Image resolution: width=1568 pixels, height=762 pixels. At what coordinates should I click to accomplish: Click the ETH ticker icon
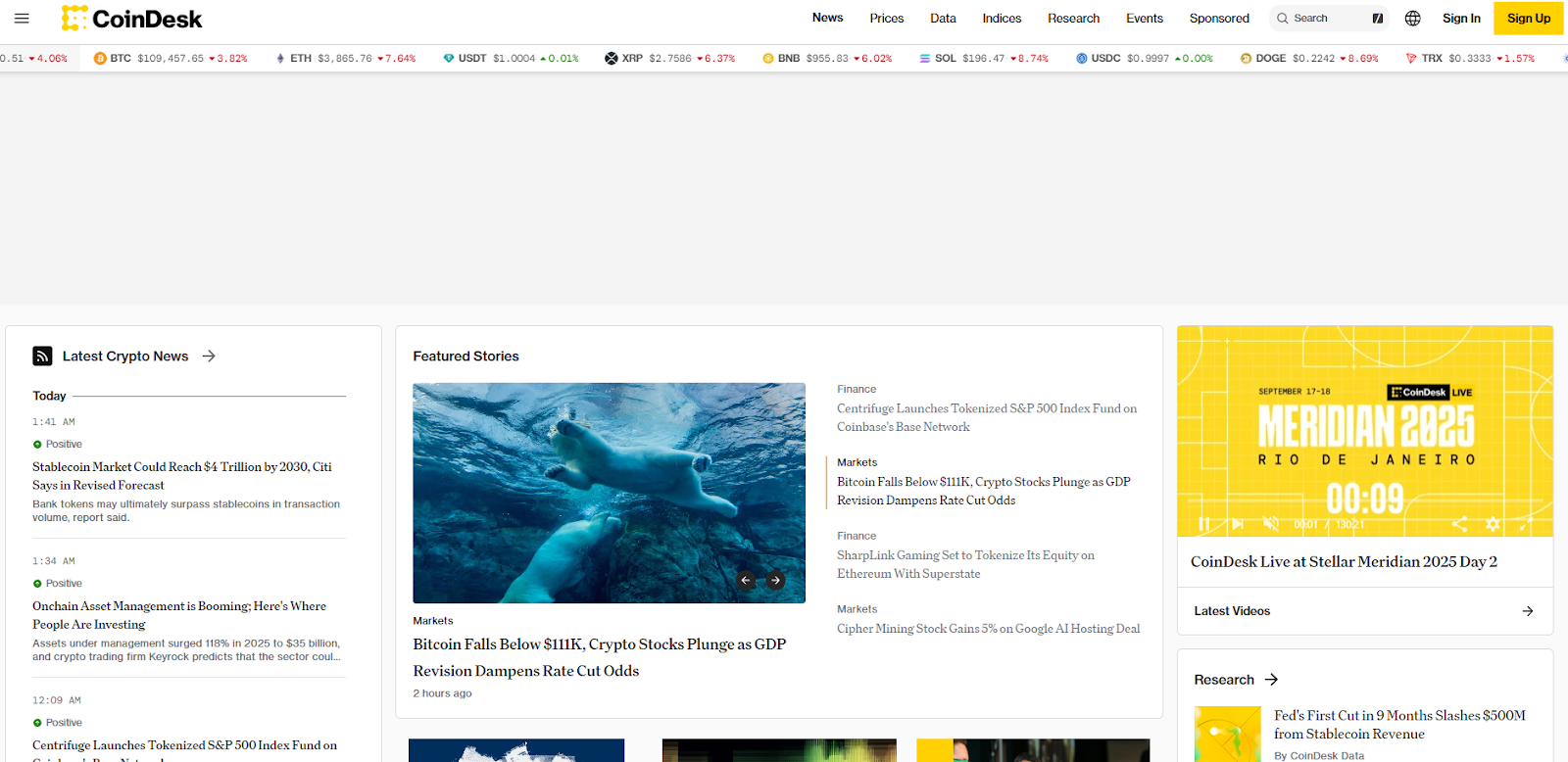click(280, 58)
